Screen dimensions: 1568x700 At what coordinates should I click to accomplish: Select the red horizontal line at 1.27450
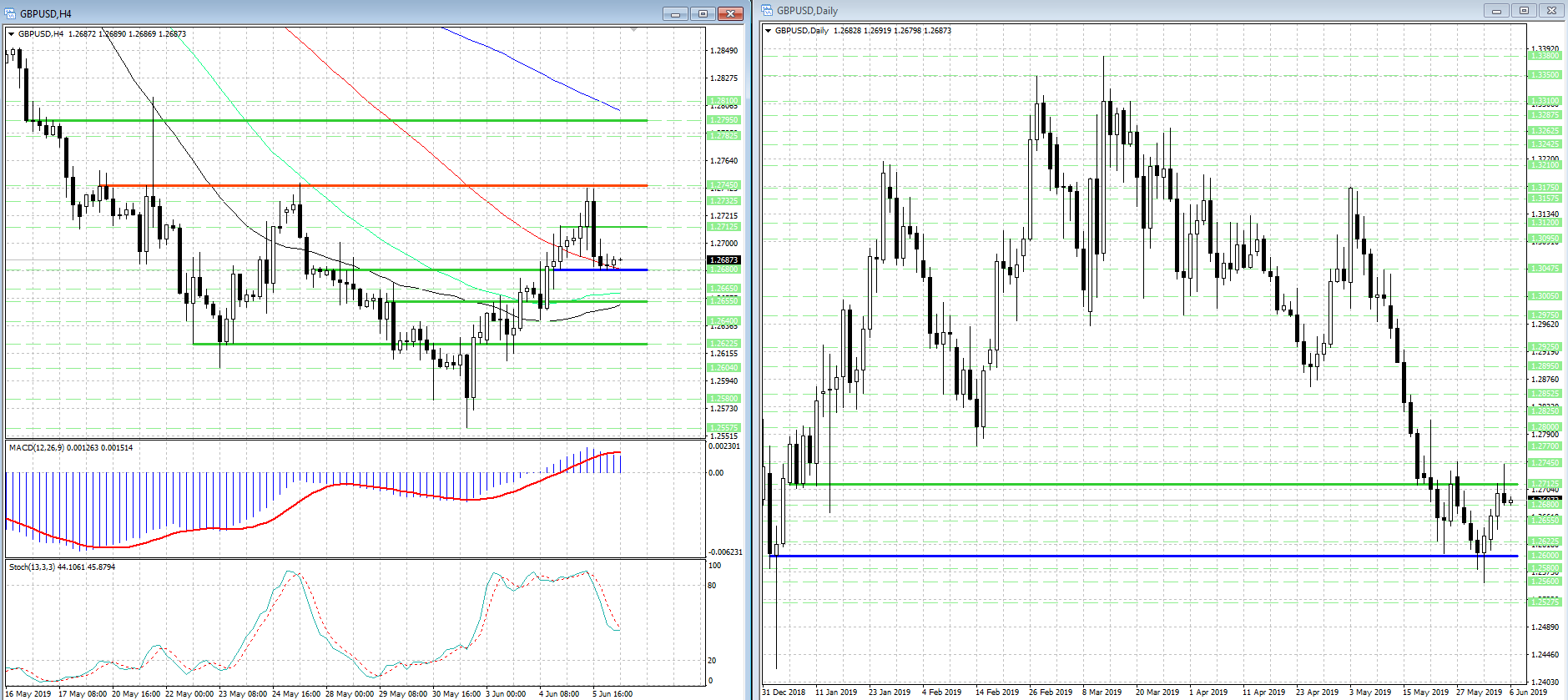[373, 185]
